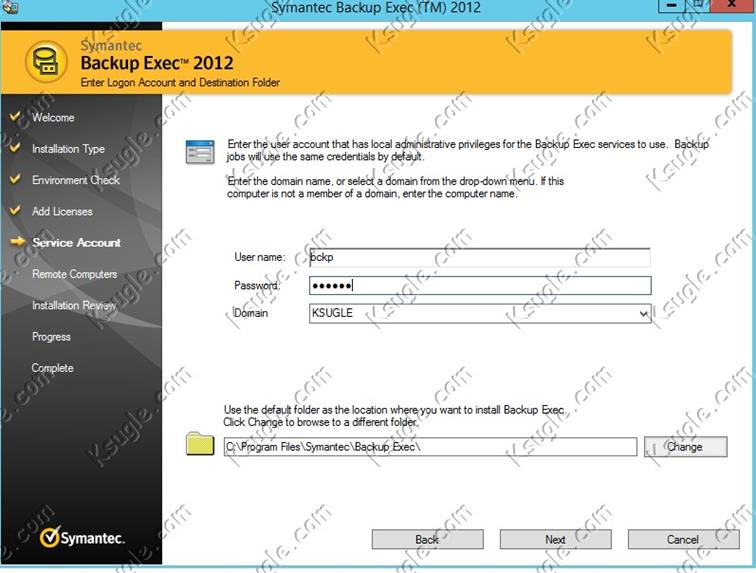Click the 'Backup Exec 2012' banner title
756x573 pixels.
click(157, 63)
